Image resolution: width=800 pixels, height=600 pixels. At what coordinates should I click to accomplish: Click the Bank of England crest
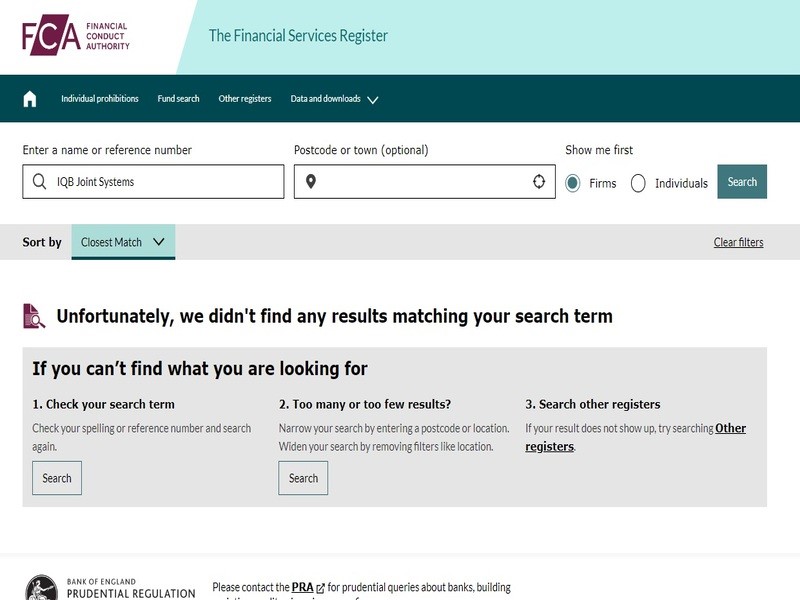[41, 588]
